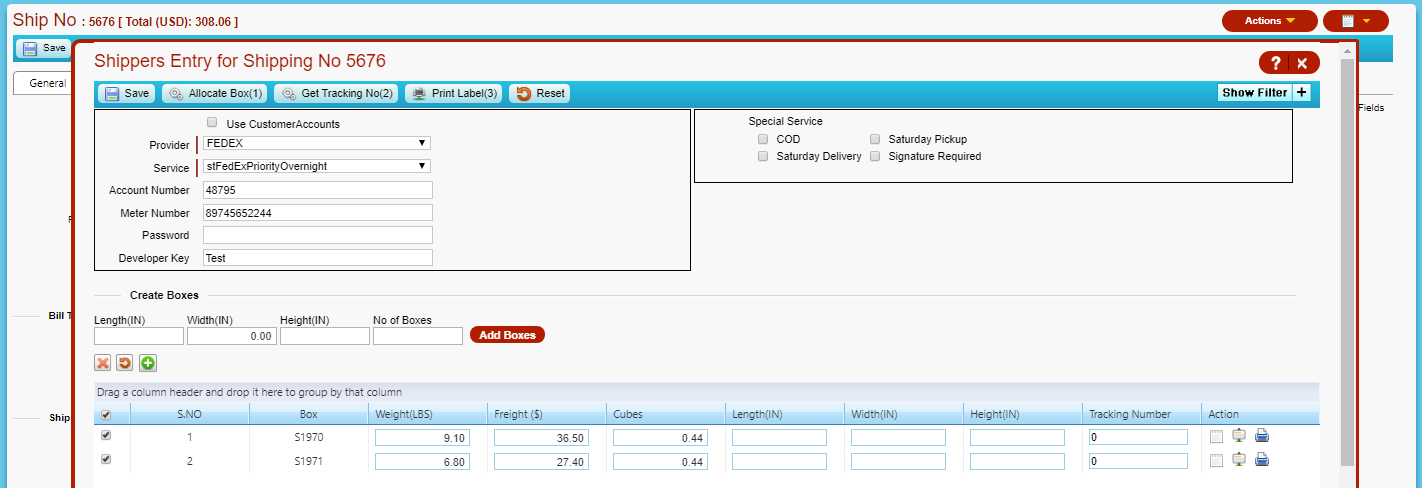Screen dimensions: 1422x488
Task: Click Height(IN) cell for box S1971
Action: point(1017,461)
